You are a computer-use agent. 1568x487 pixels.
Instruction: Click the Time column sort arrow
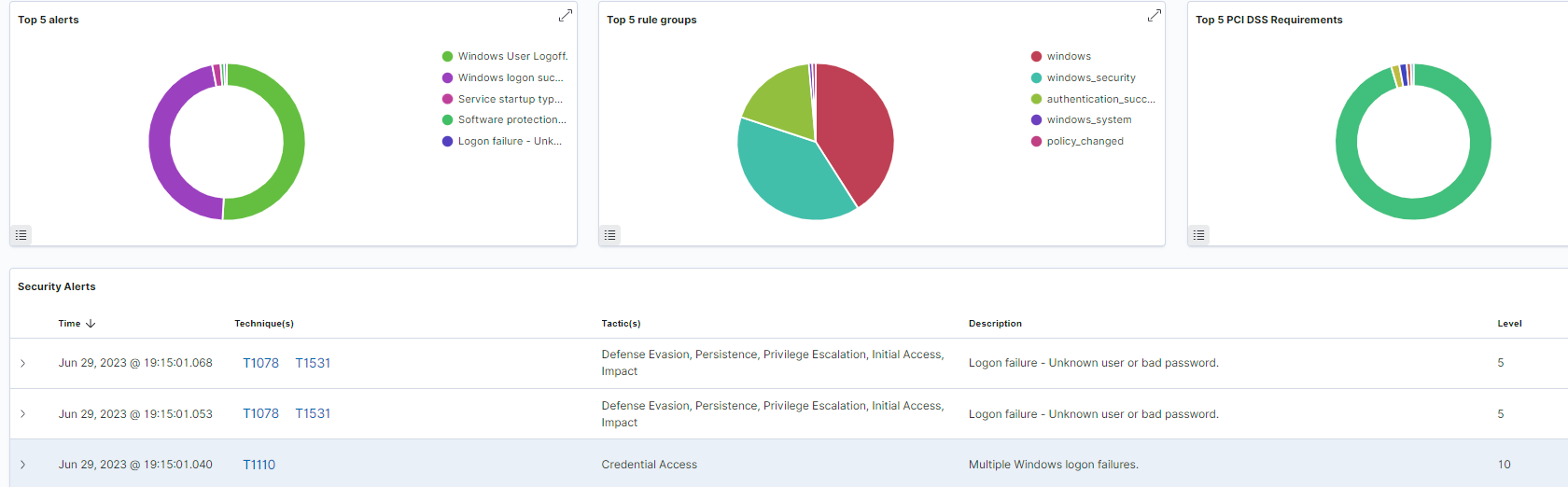click(91, 324)
